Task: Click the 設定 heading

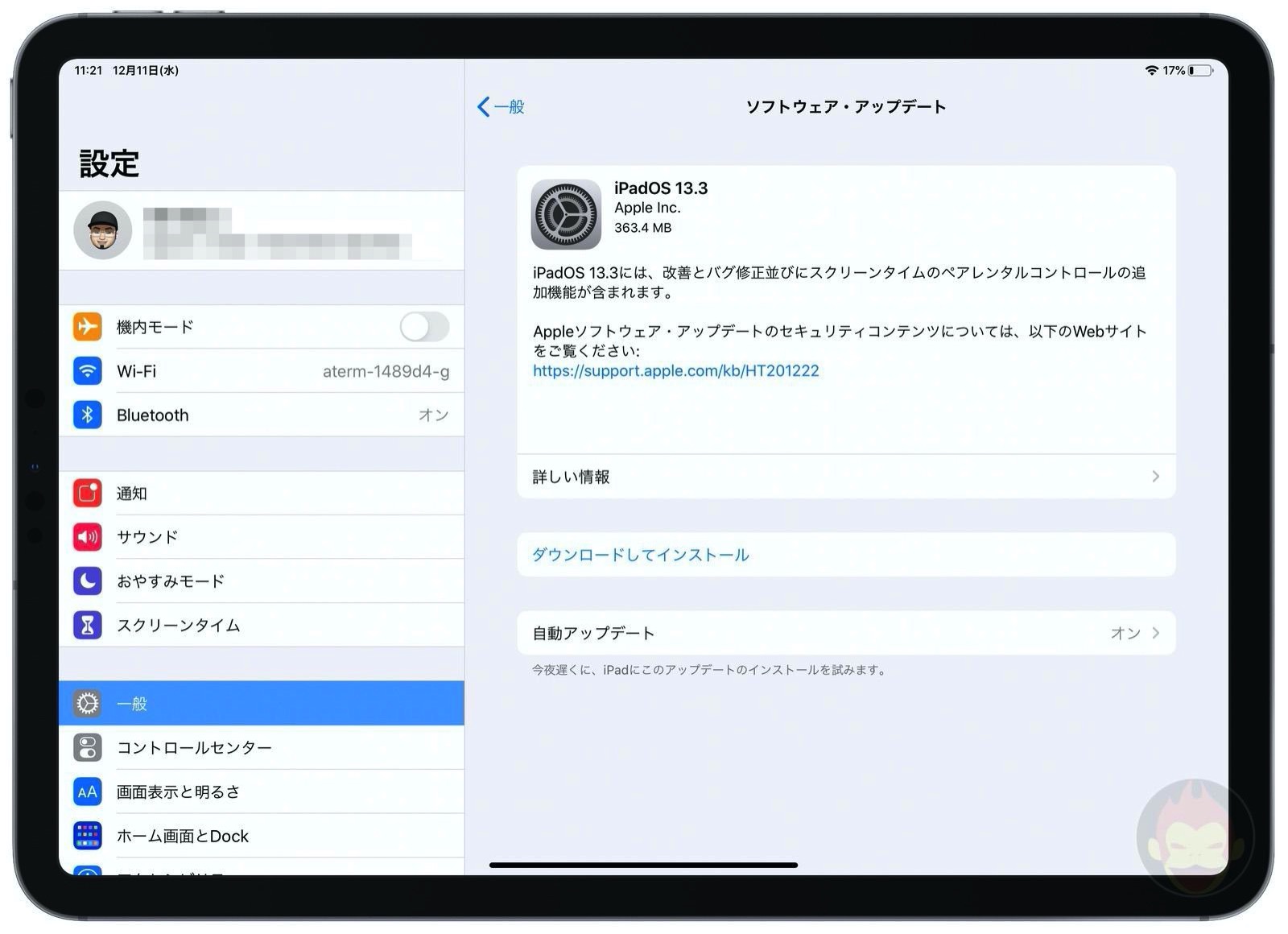Action: (109, 163)
